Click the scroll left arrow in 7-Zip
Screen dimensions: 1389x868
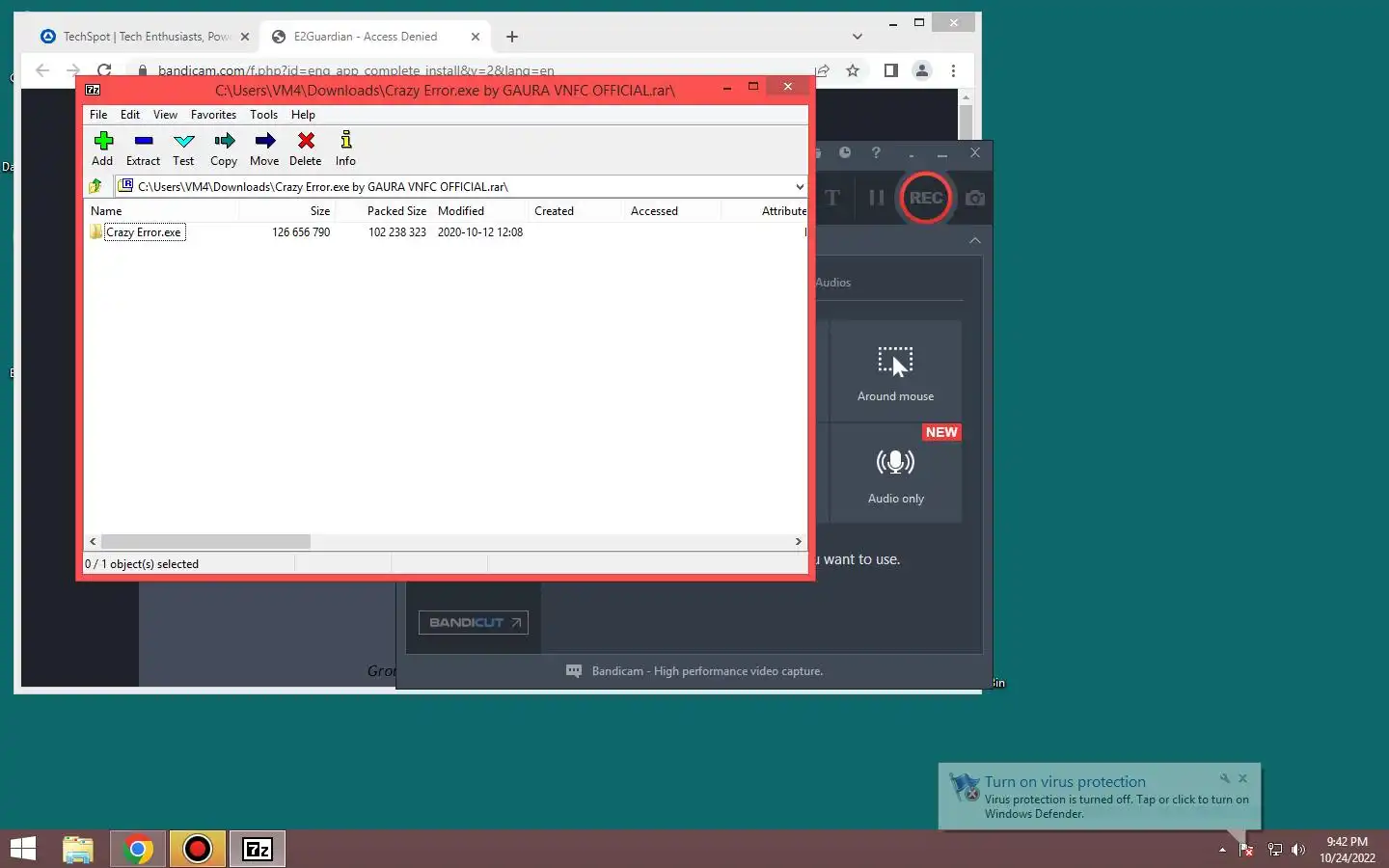(x=93, y=542)
